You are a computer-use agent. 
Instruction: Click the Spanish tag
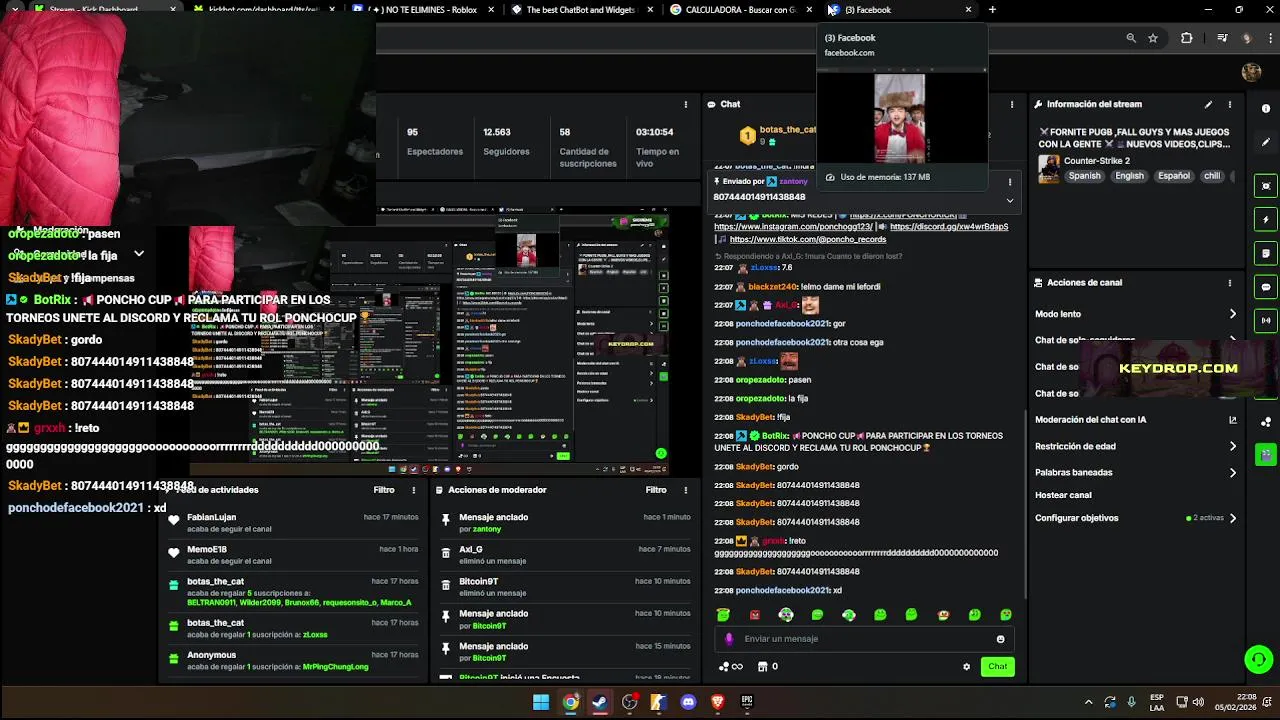click(x=1084, y=176)
